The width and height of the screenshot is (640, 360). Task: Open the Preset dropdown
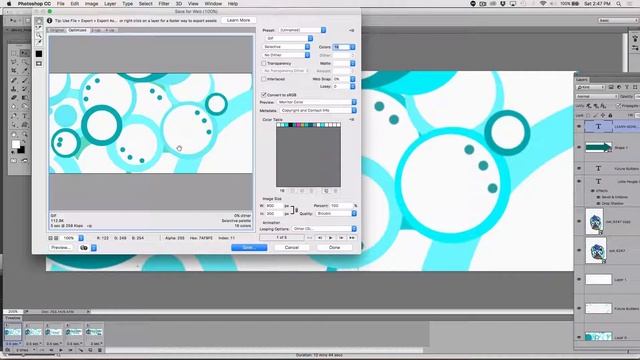pos(302,30)
